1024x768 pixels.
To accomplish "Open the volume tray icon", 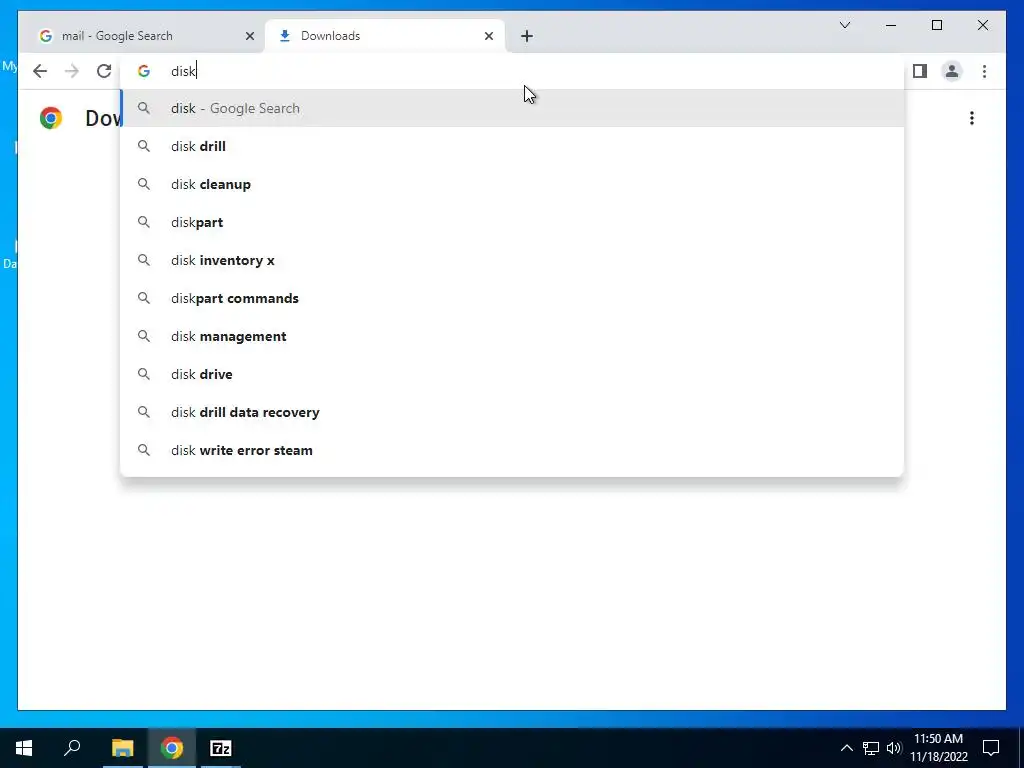I will click(x=894, y=748).
